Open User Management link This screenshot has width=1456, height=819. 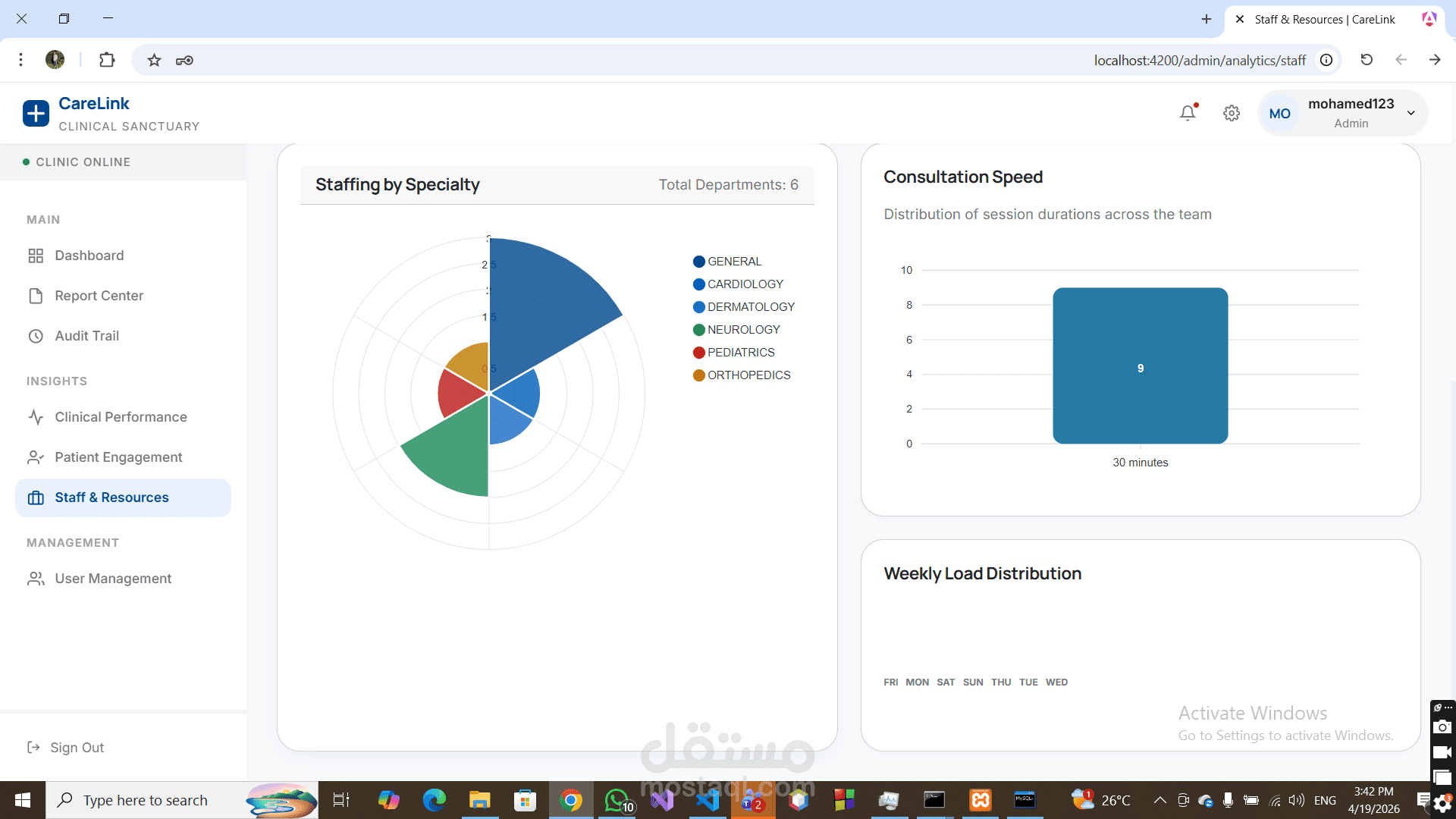click(113, 579)
